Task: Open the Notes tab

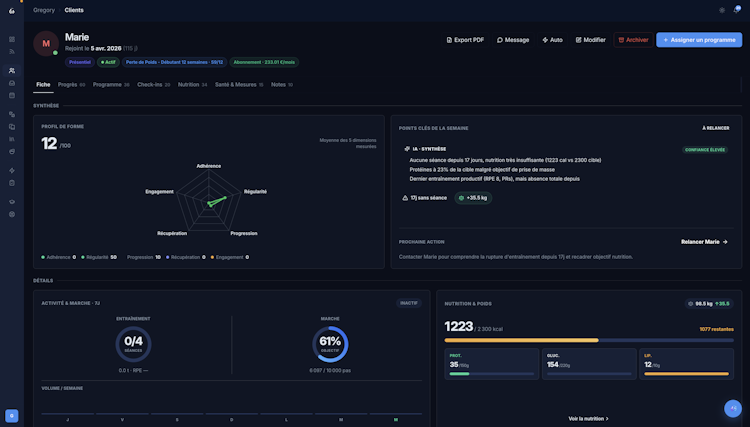Action: click(282, 85)
